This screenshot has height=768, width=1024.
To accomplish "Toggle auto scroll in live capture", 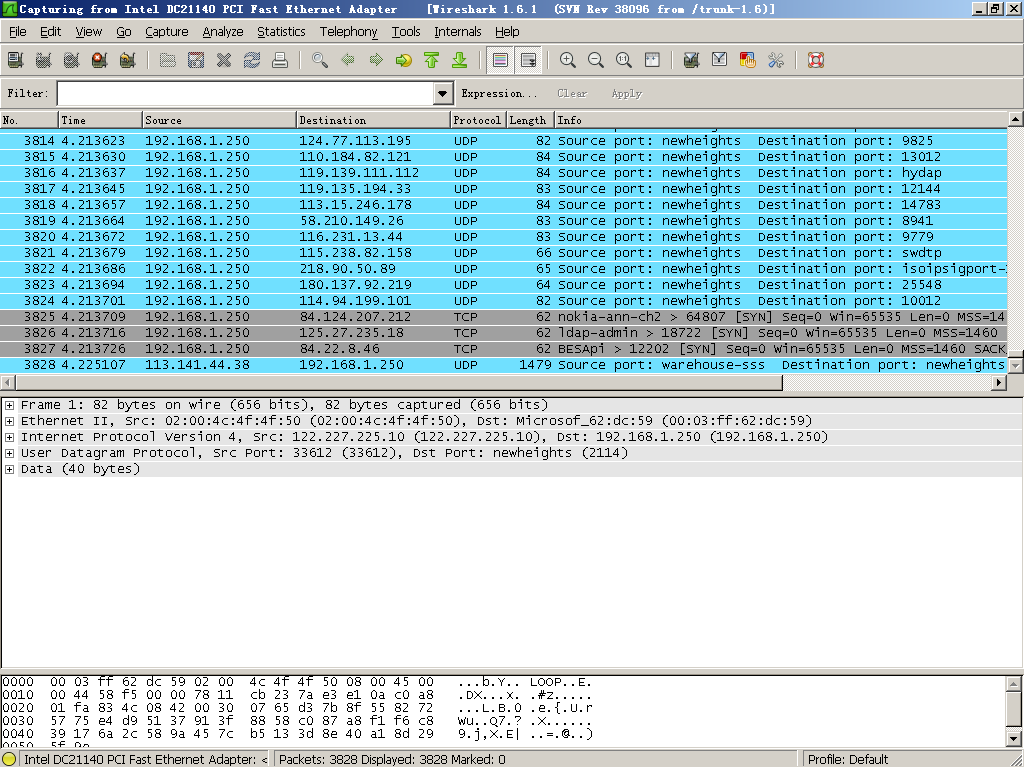I will point(528,60).
